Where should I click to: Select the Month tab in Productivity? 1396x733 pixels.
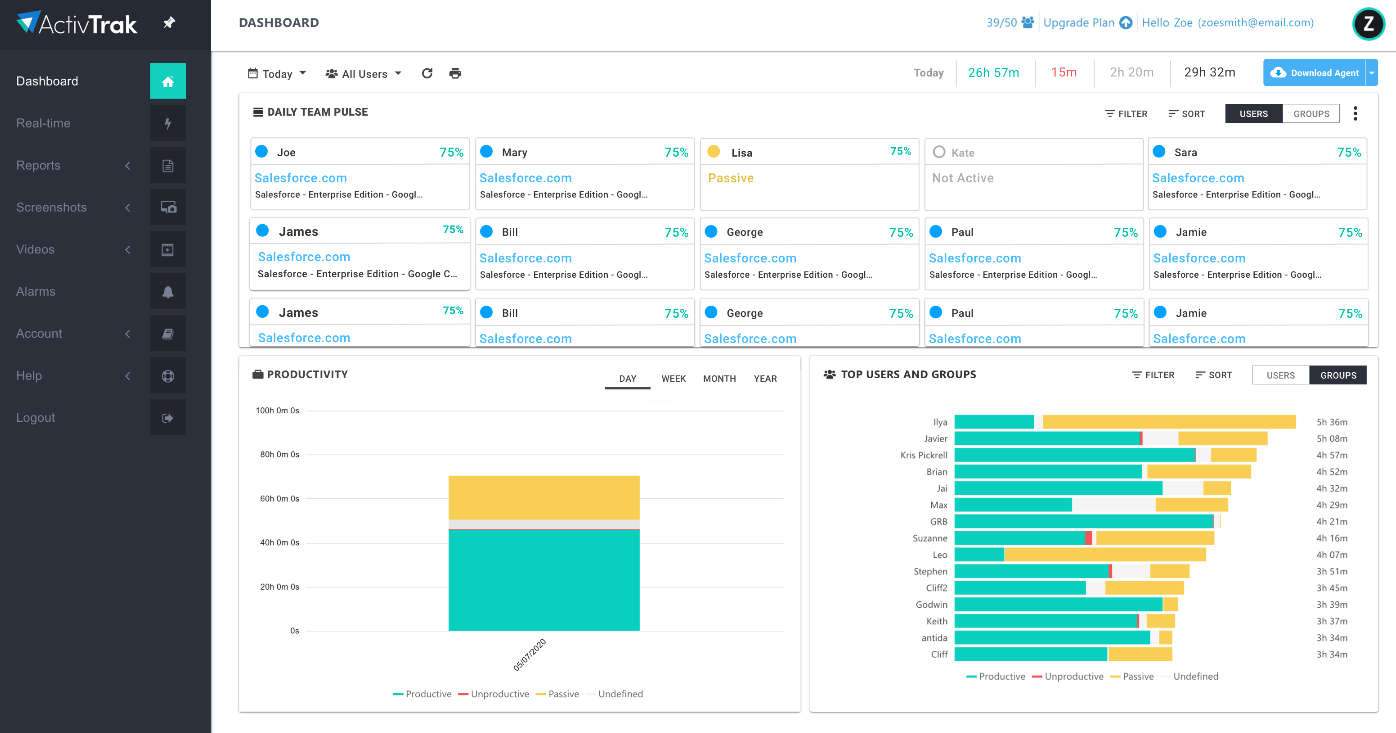coord(719,379)
